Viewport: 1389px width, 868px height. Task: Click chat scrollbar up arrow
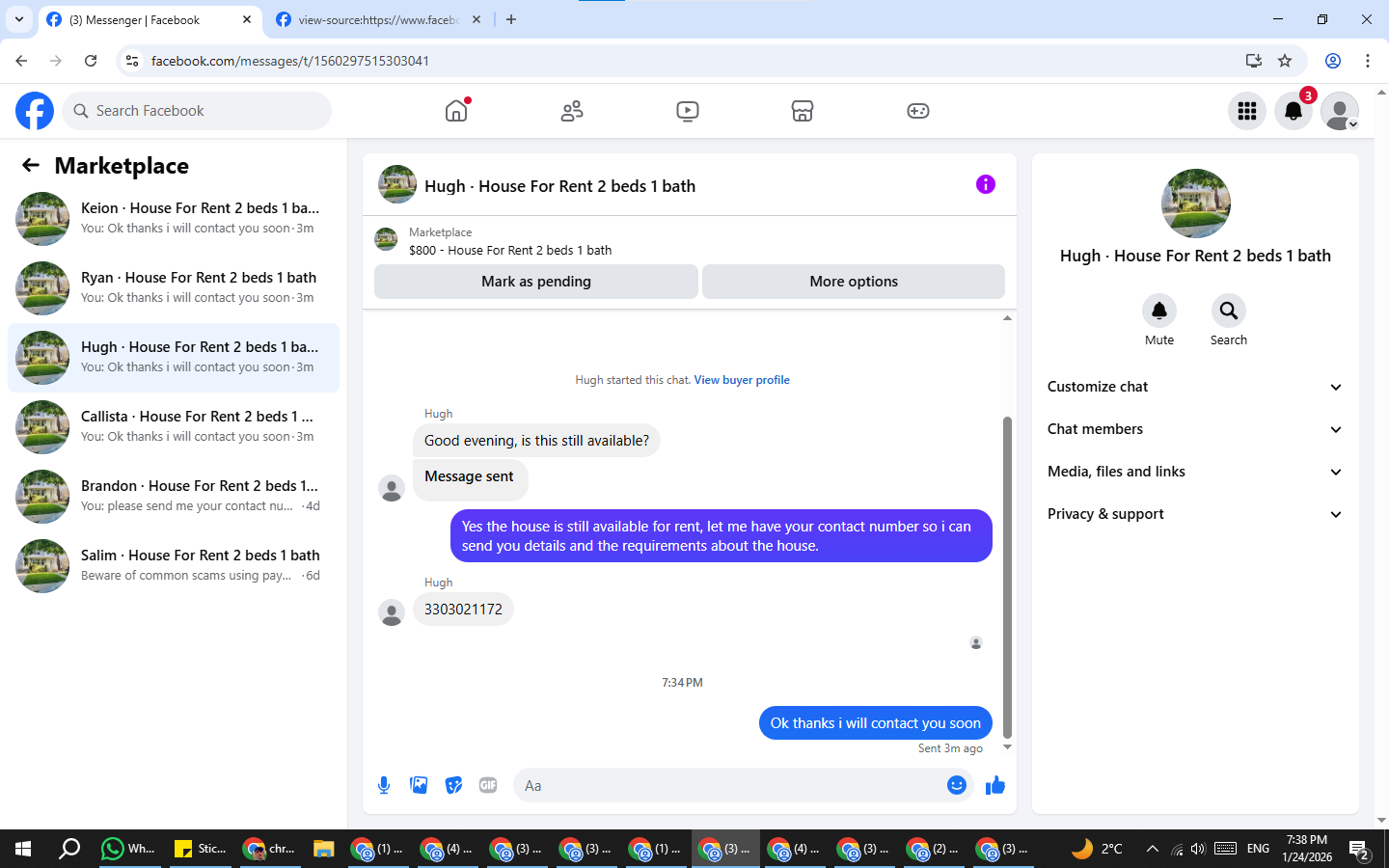tap(1007, 318)
